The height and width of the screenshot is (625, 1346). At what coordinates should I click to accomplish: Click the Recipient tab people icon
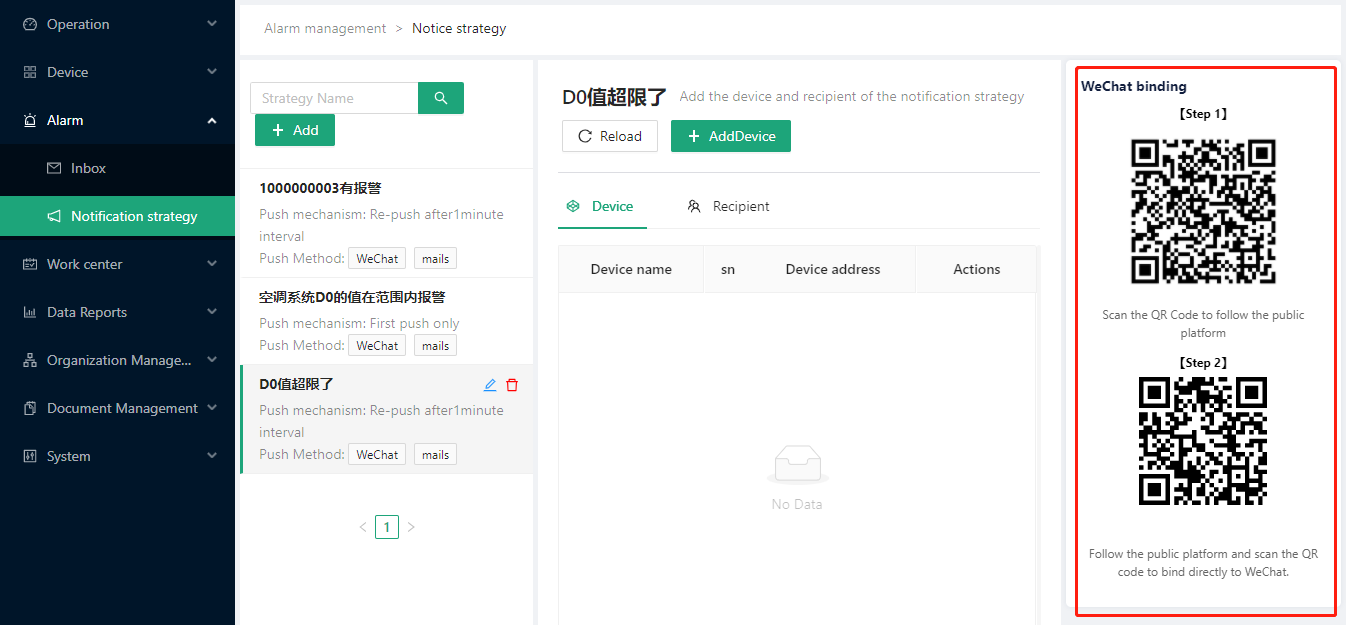(694, 206)
